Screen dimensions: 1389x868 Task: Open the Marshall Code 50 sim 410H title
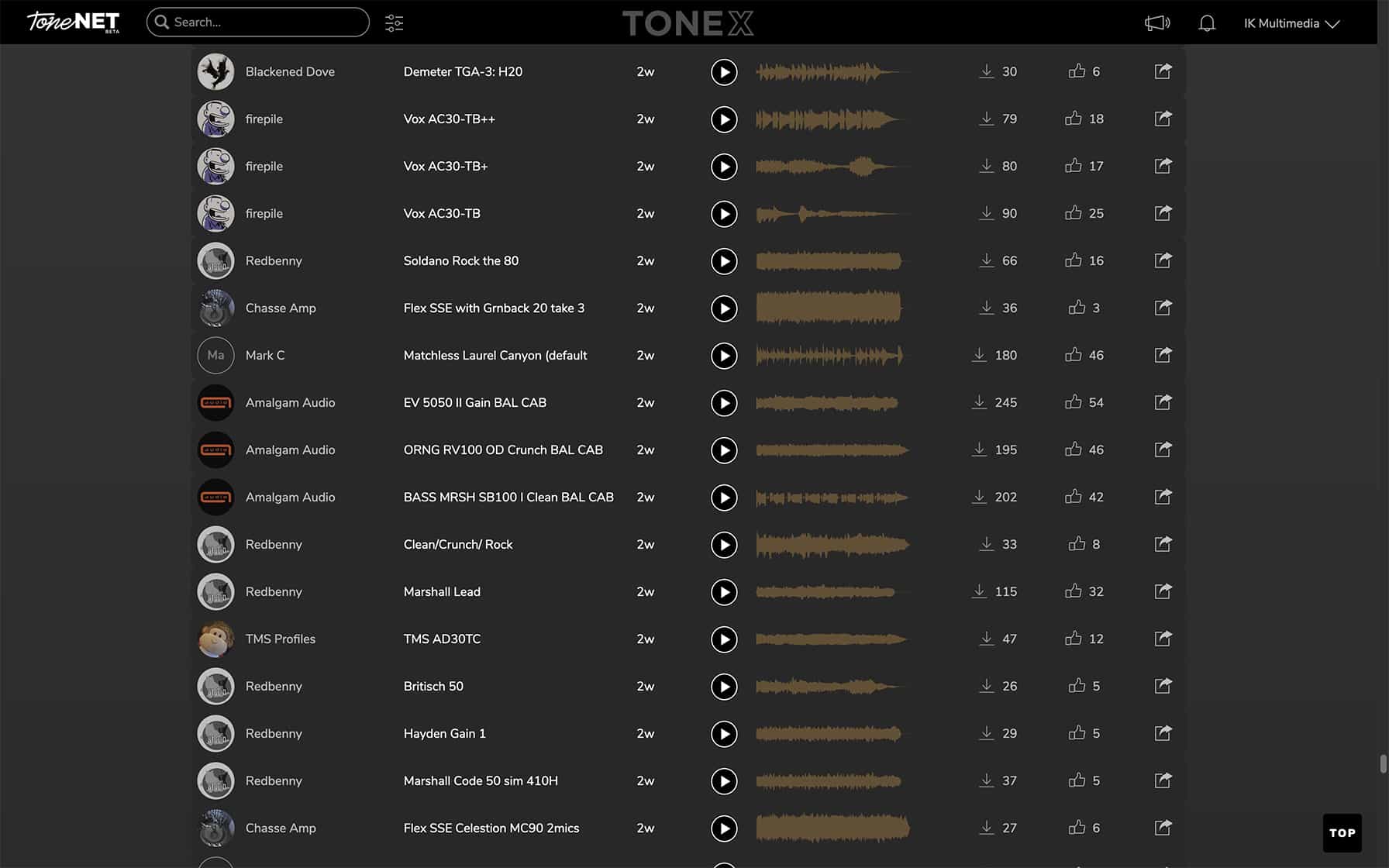click(481, 780)
